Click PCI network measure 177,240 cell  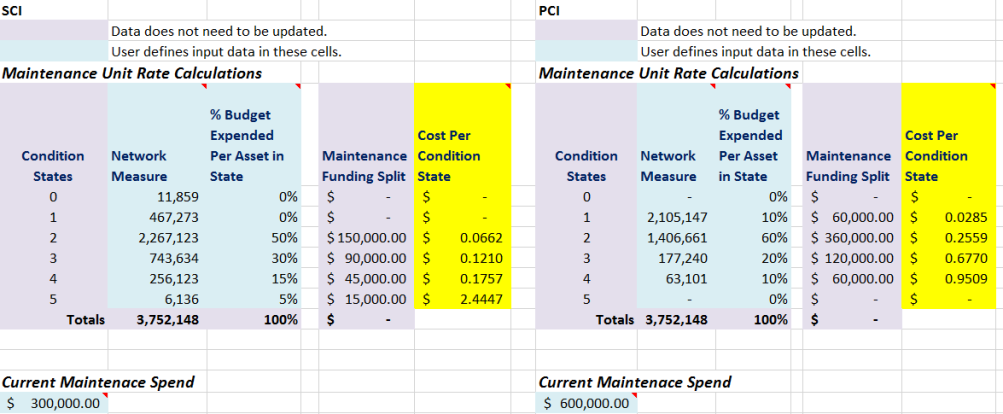tap(676, 258)
